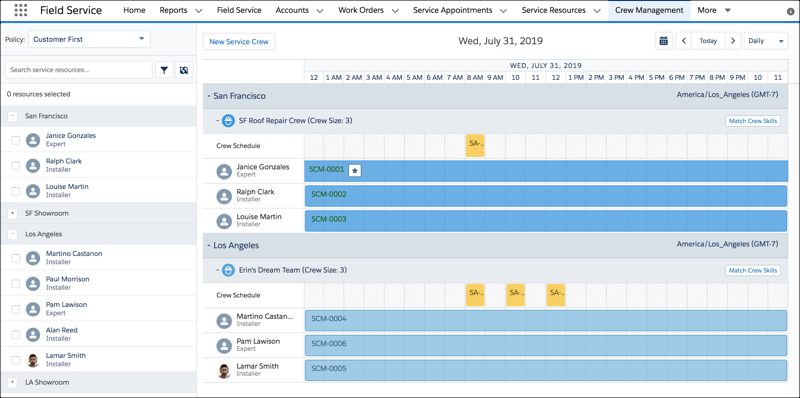Select Paul Morrison's checkbox
800x398 pixels.
point(16,283)
